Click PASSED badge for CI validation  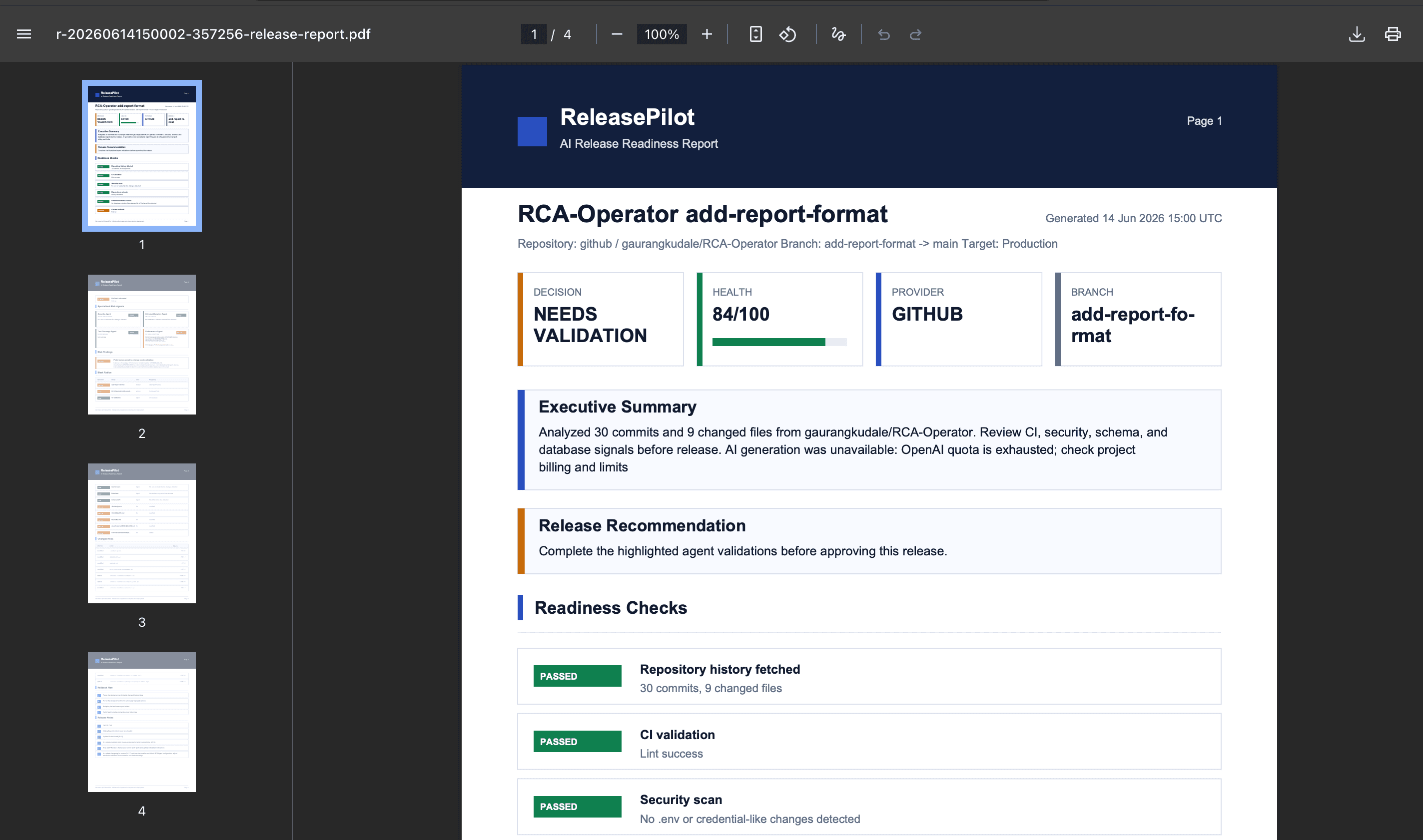coord(577,742)
